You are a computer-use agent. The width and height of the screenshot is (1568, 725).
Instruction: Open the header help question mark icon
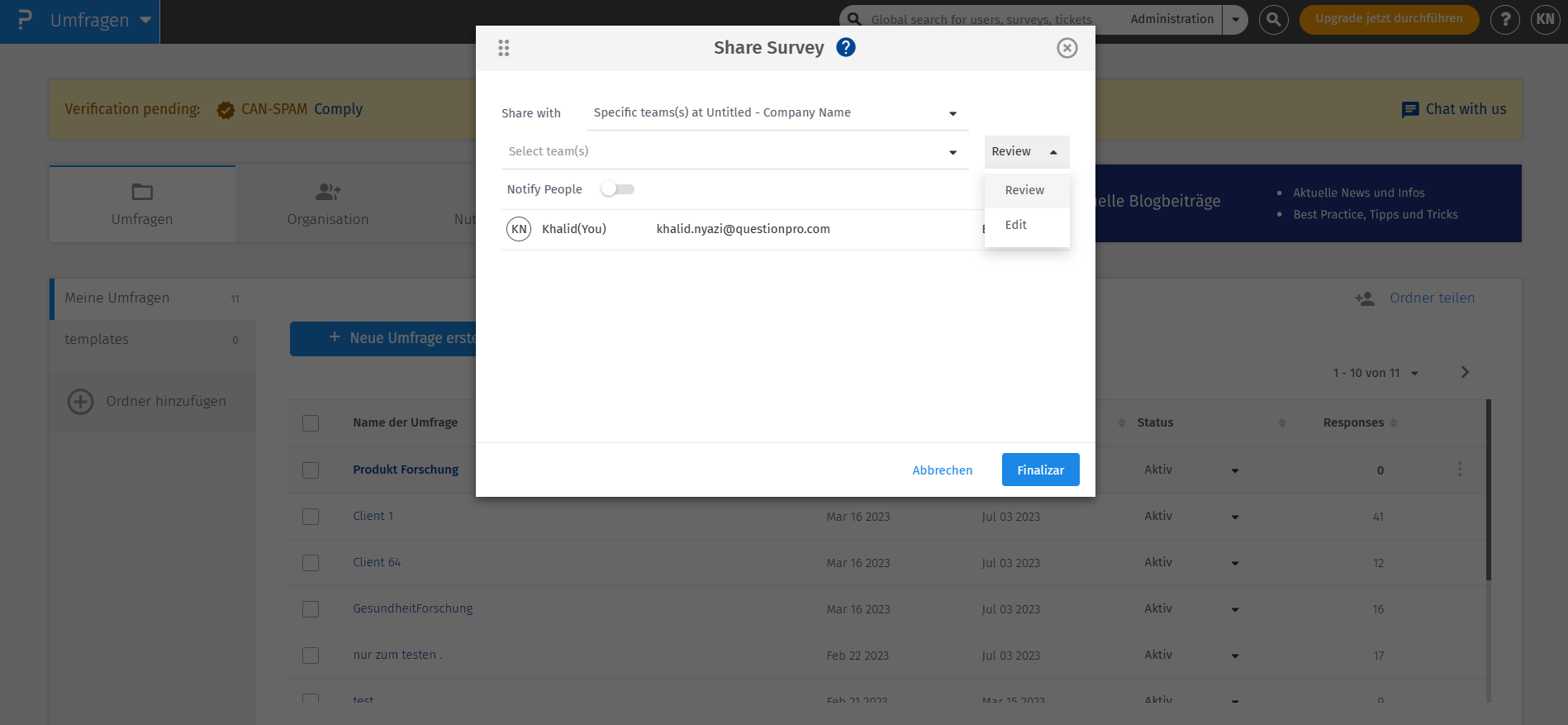pos(1504,19)
